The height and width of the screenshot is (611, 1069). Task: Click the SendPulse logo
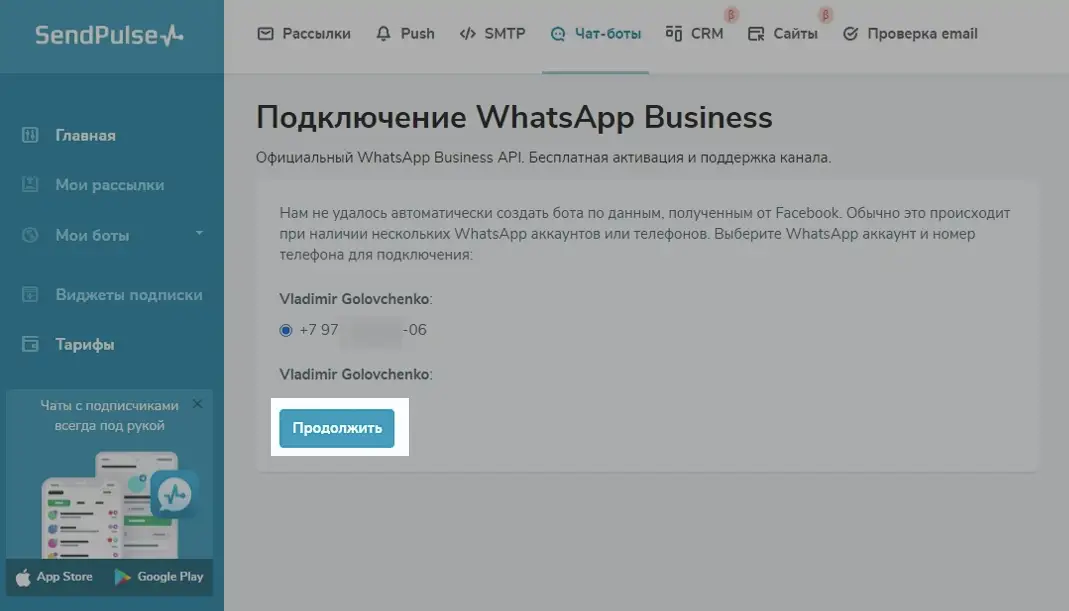pos(109,35)
